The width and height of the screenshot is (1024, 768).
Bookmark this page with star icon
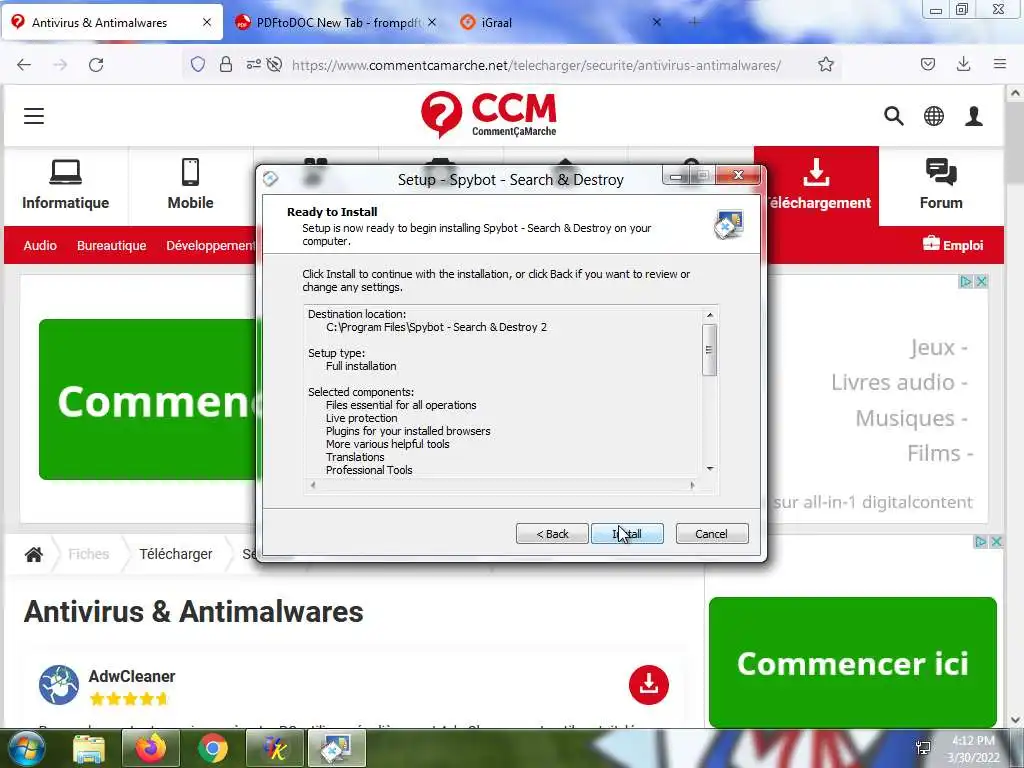(825, 64)
